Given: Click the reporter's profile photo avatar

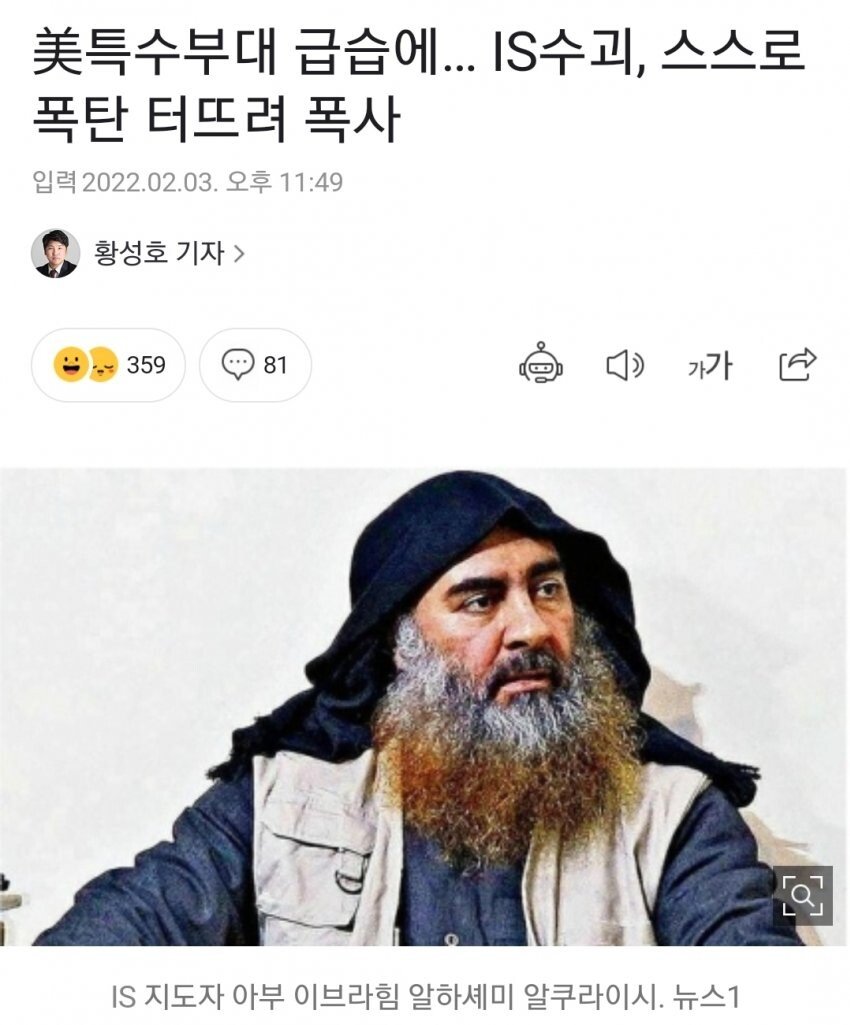Looking at the screenshot, I should (x=56, y=253).
